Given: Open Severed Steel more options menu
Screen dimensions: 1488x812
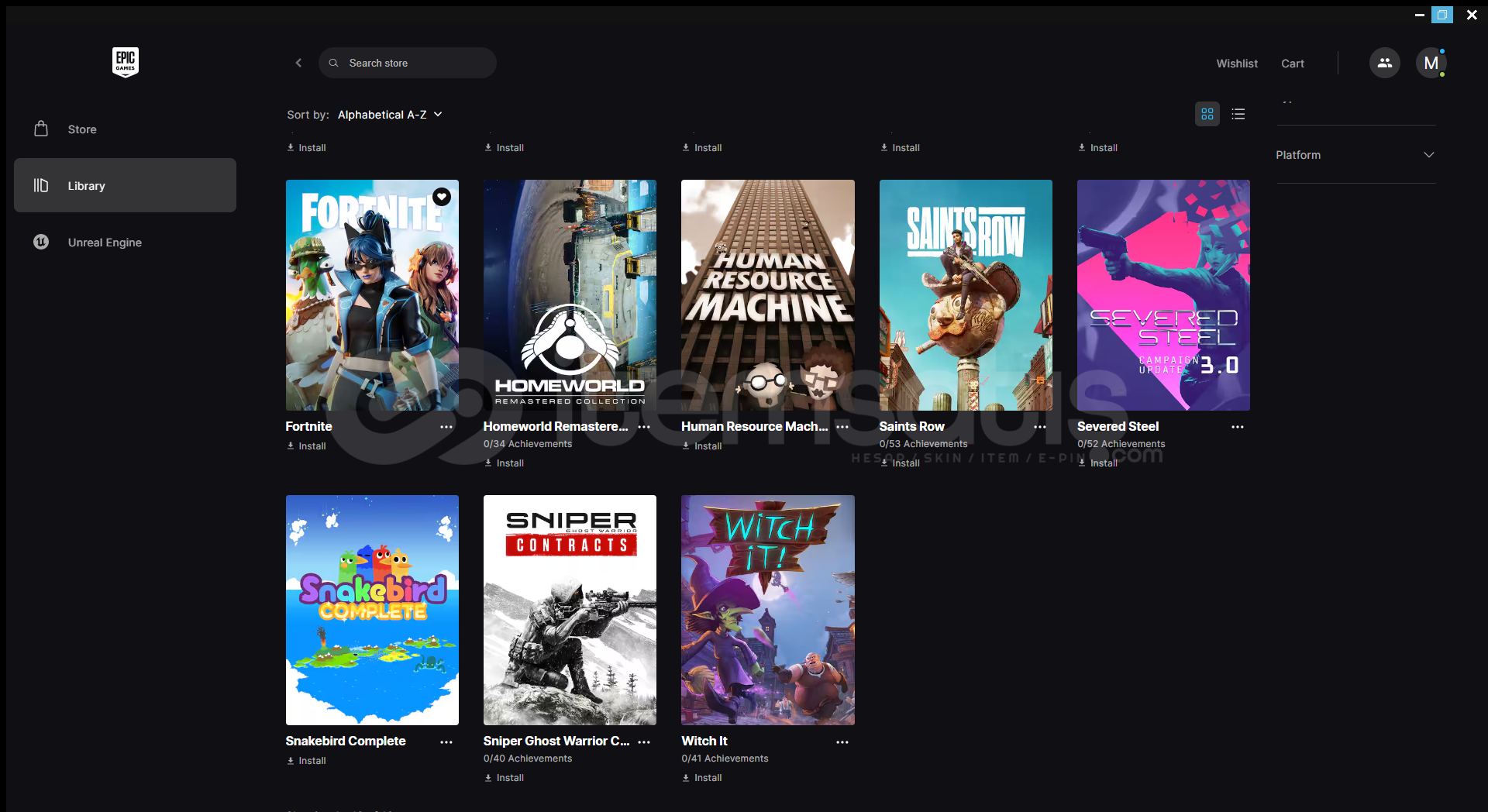Looking at the screenshot, I should click(x=1238, y=427).
